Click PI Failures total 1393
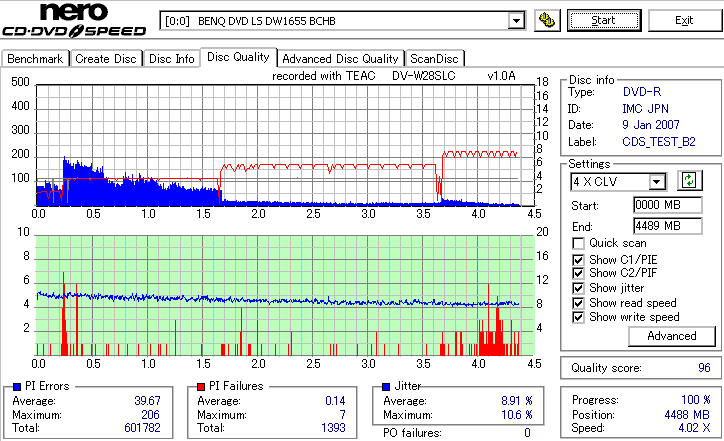 click(x=333, y=428)
